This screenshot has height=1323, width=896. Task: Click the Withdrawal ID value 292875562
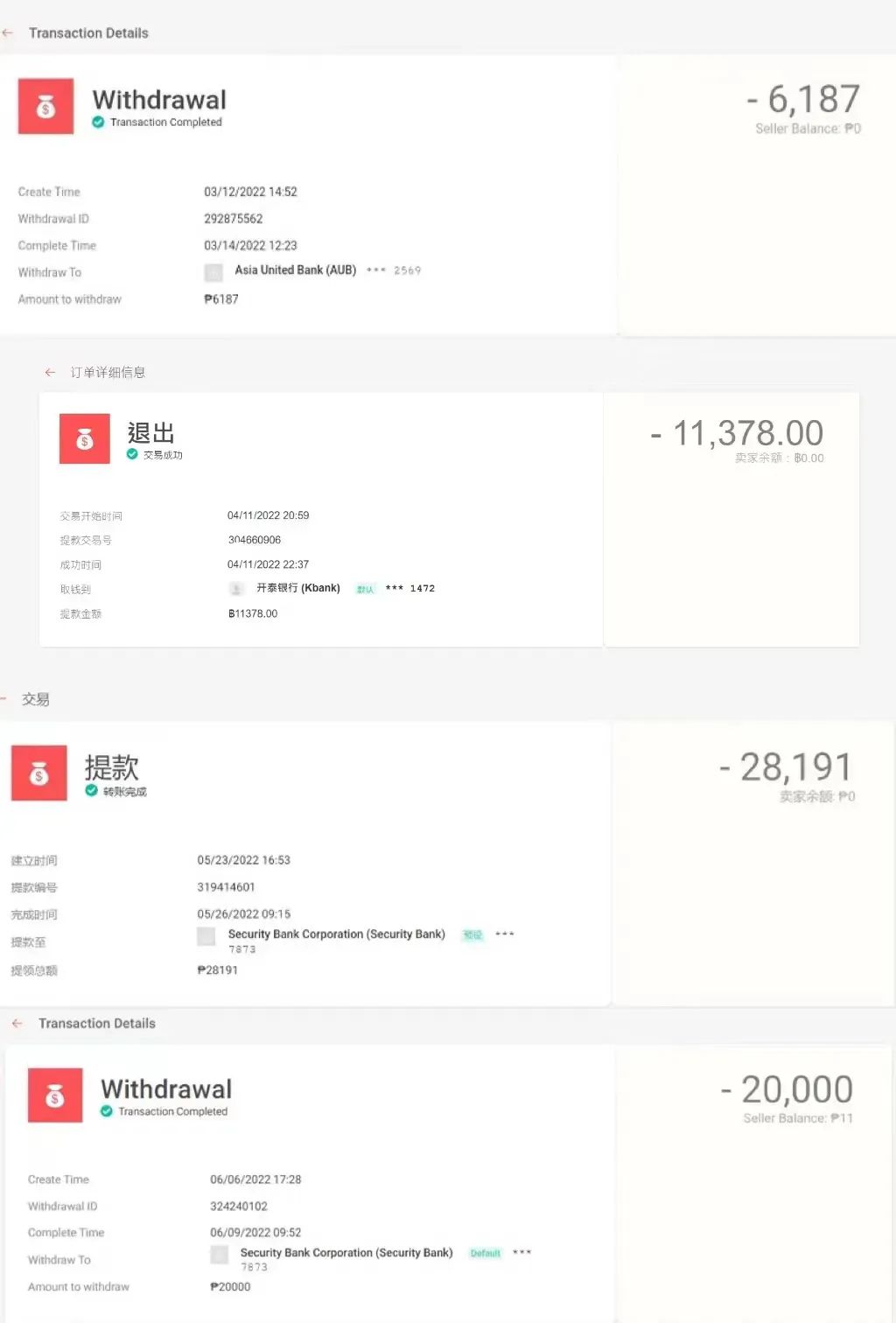click(x=234, y=218)
